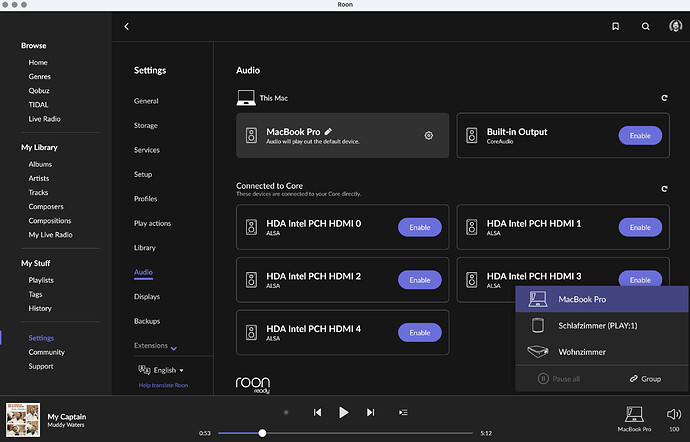Image resolution: width=690 pixels, height=442 pixels.
Task: Open the English language dropdown
Action: point(161,370)
